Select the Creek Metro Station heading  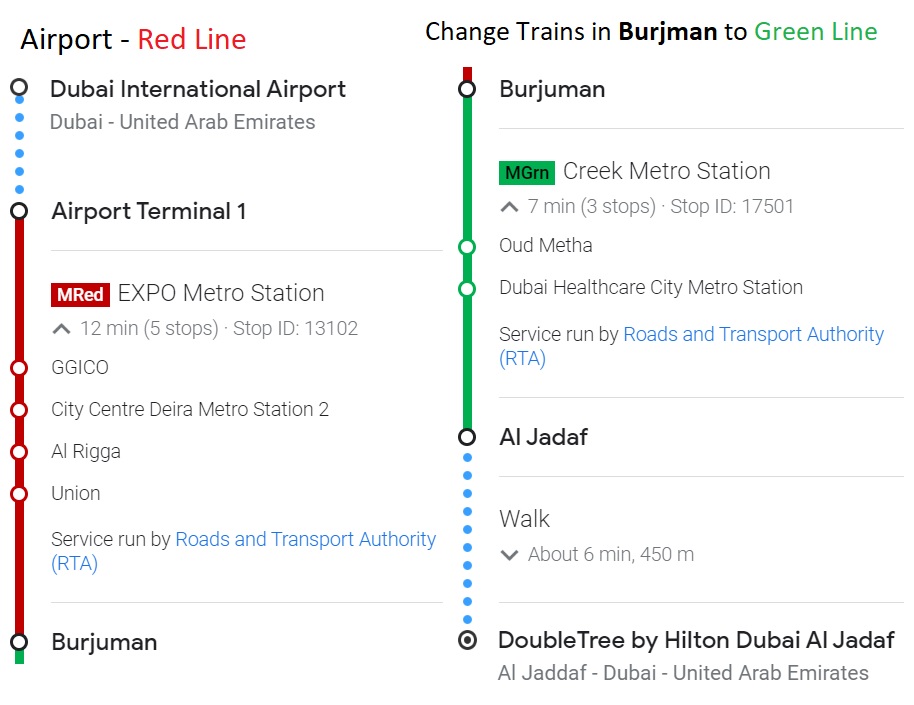pyautogui.click(x=666, y=171)
